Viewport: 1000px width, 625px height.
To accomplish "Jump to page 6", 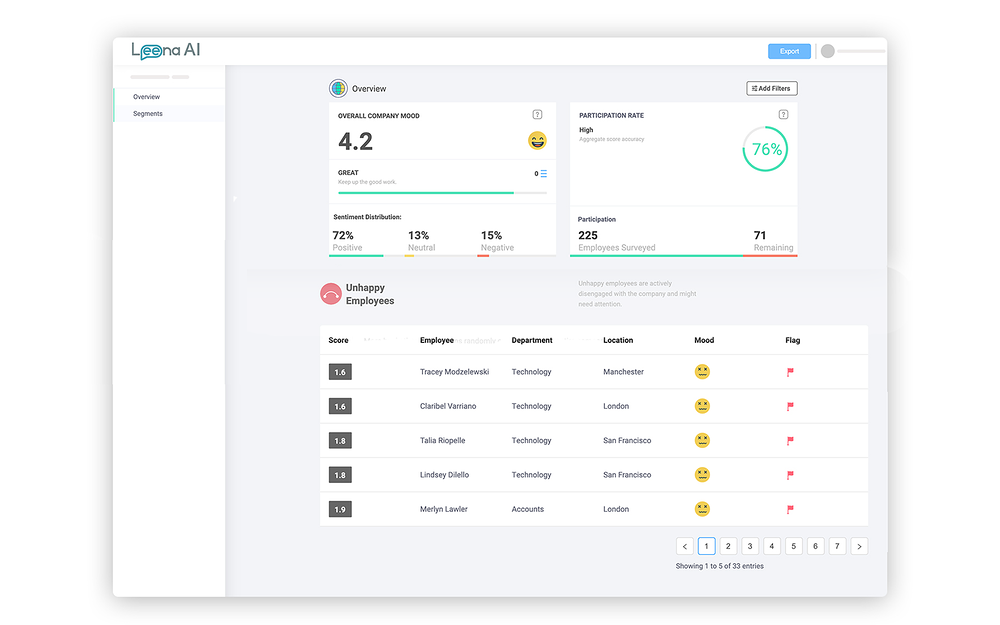I will [x=815, y=547].
